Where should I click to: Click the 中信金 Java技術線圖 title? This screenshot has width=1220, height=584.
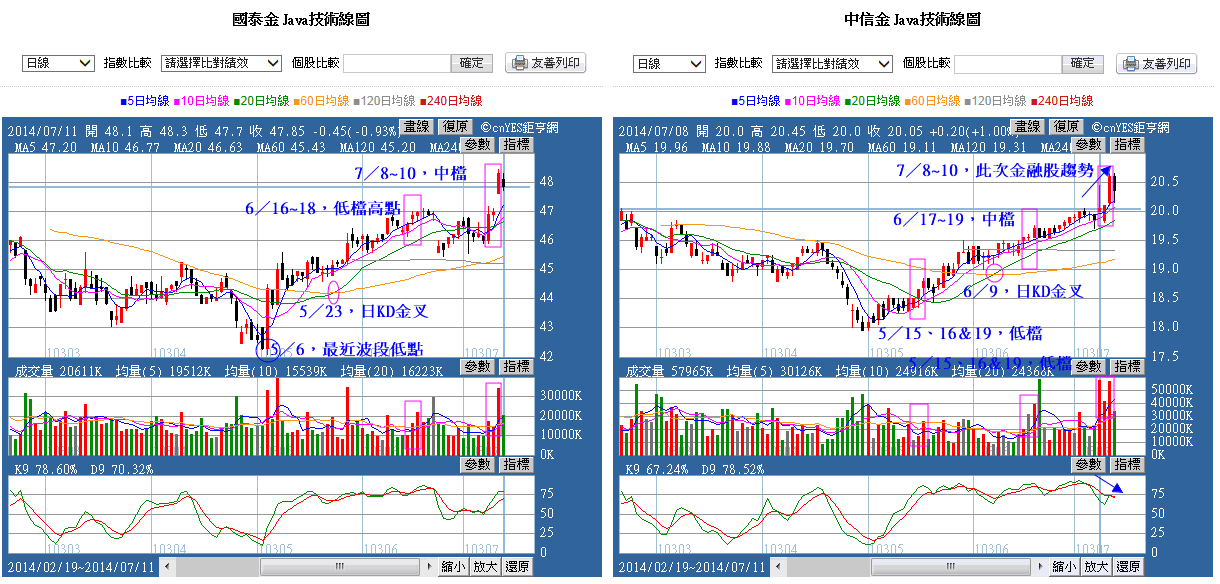point(910,20)
